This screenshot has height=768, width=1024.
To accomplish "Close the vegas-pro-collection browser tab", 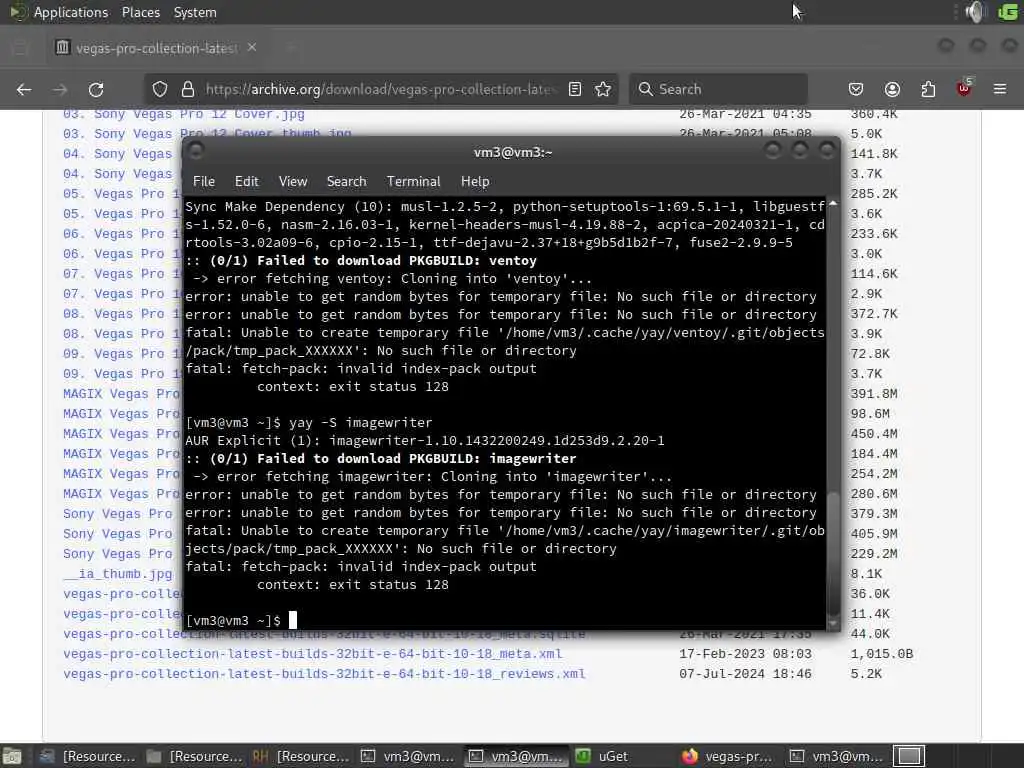I will click(252, 48).
